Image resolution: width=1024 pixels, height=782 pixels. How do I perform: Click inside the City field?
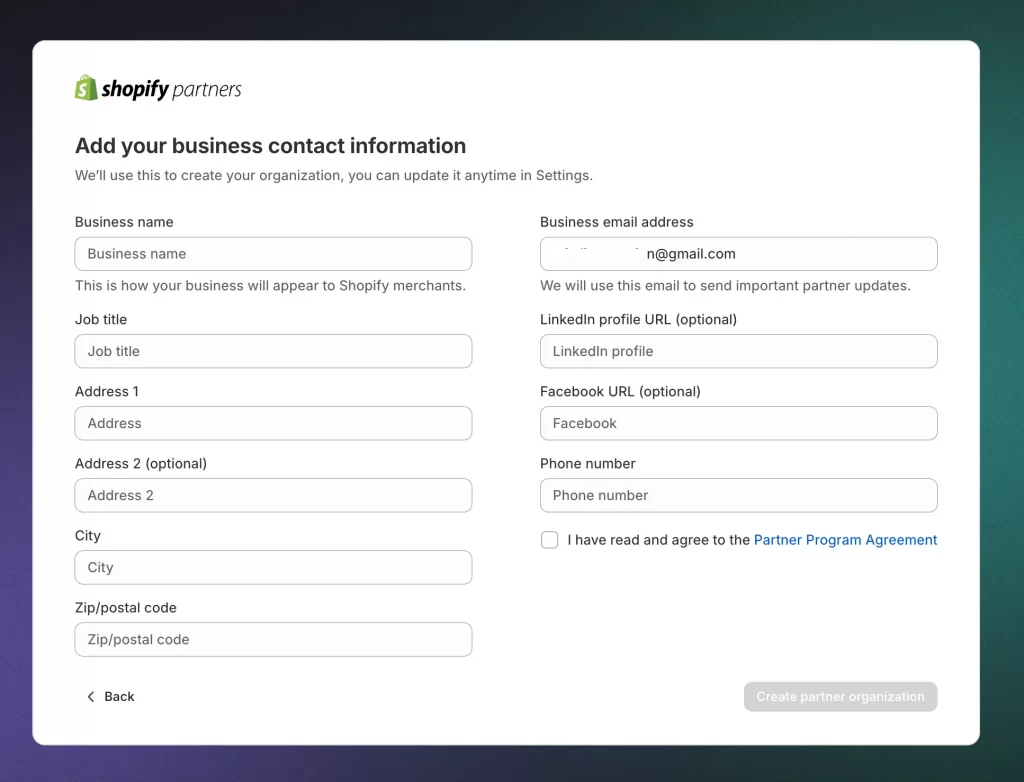coord(273,567)
